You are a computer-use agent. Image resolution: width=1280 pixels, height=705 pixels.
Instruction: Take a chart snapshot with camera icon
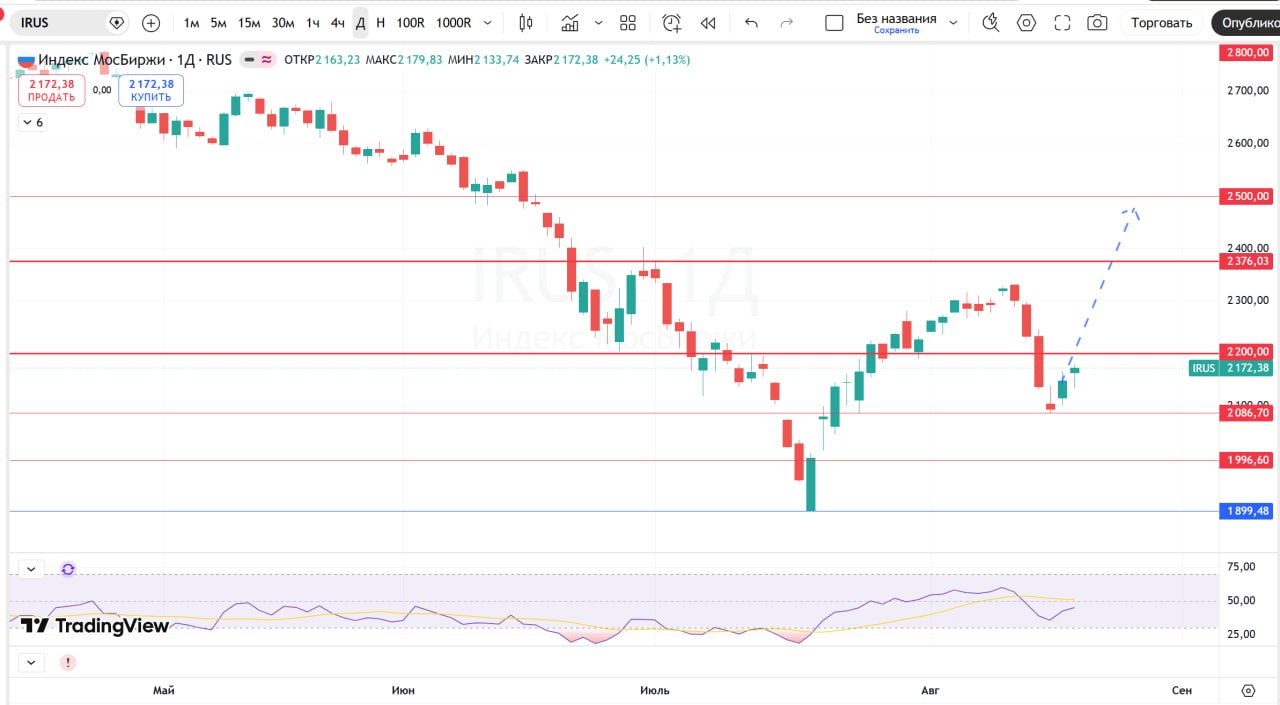pyautogui.click(x=1097, y=22)
